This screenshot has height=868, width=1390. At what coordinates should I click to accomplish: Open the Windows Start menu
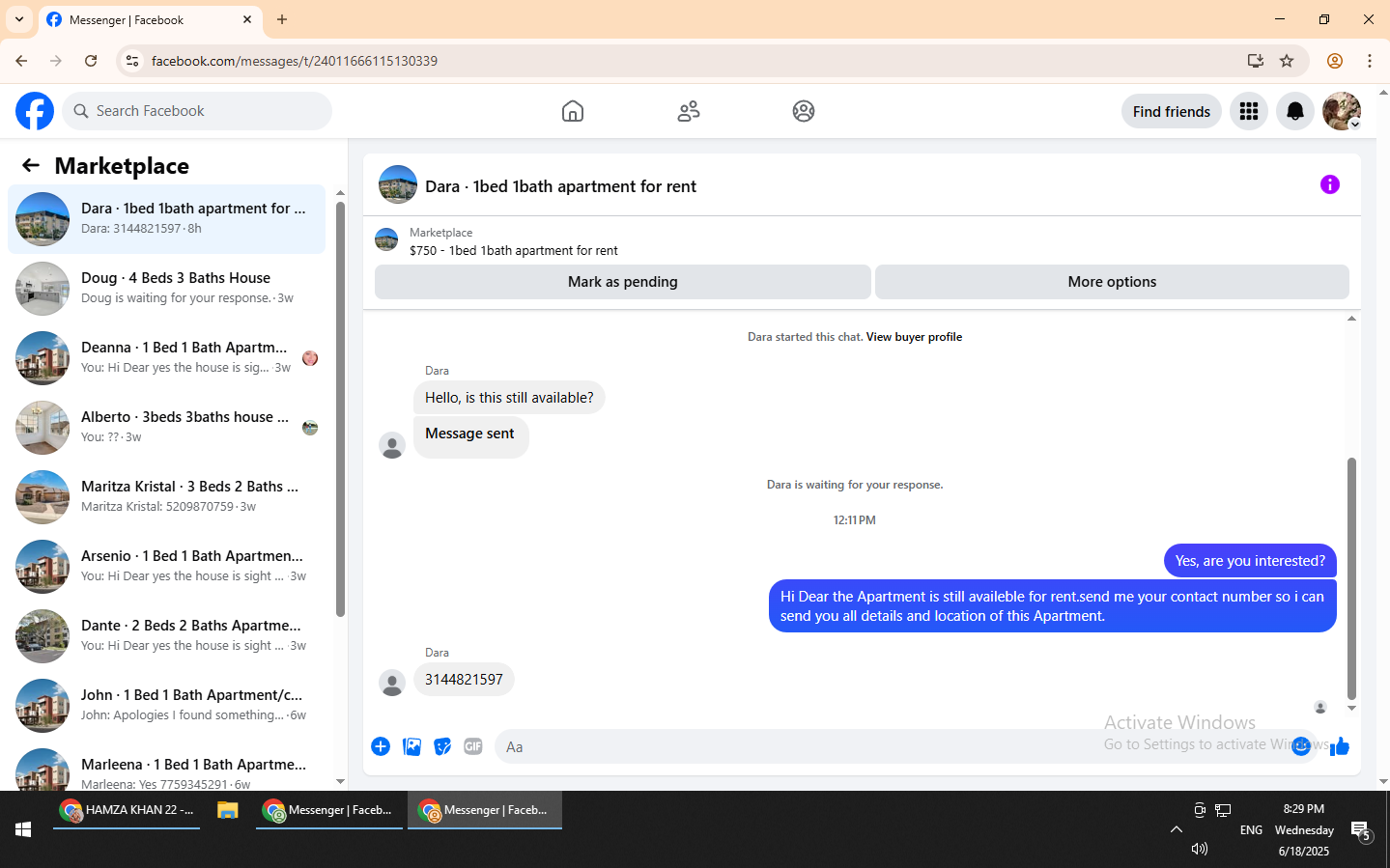pos(23,829)
